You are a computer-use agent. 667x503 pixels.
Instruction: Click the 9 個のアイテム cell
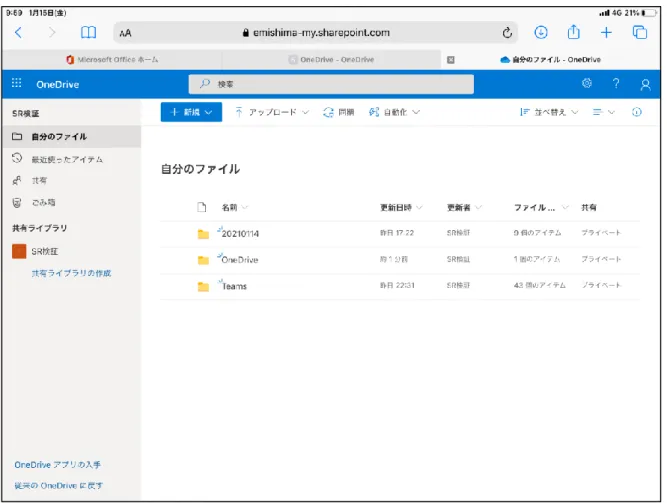(537, 233)
